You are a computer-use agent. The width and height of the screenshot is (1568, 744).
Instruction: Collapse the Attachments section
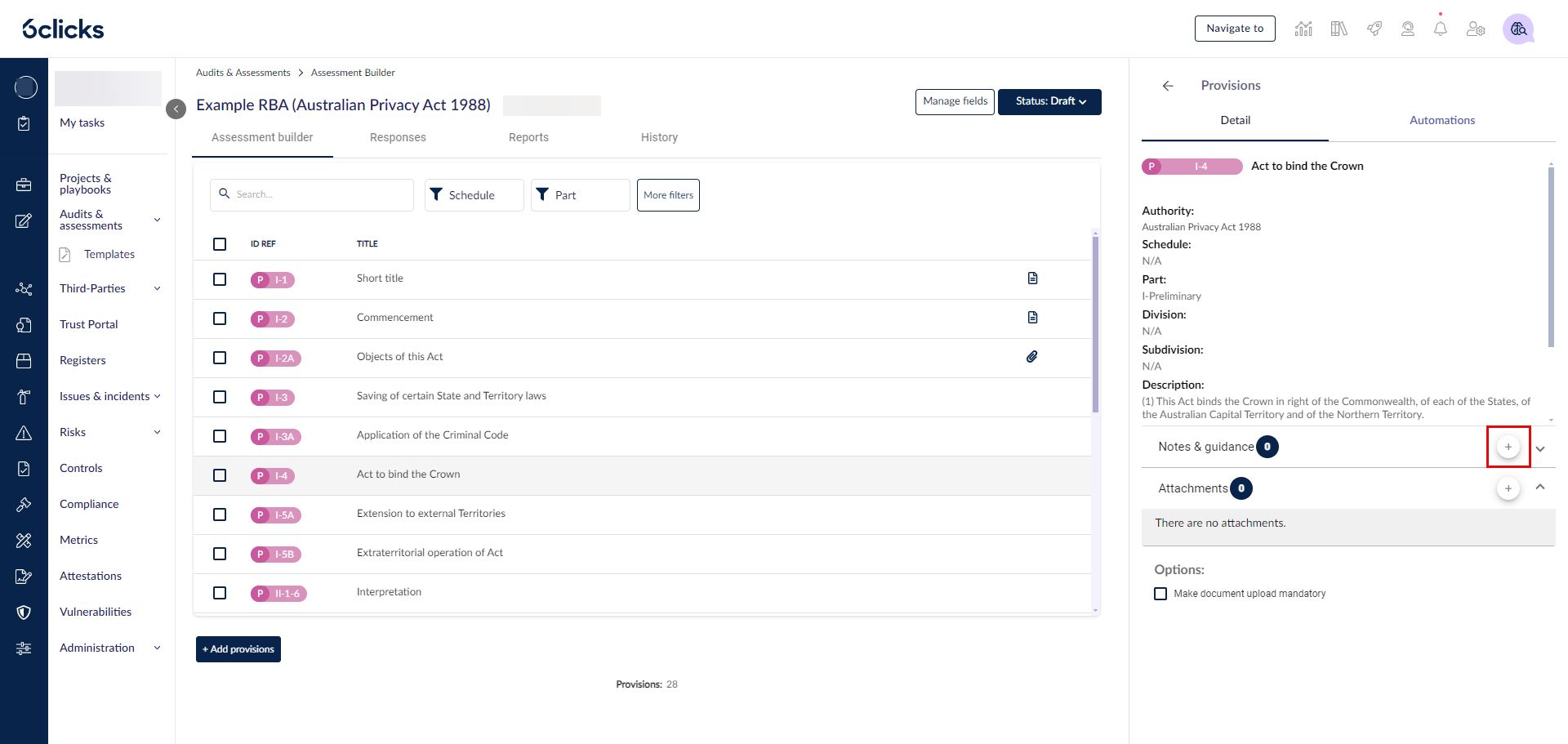pyautogui.click(x=1540, y=487)
